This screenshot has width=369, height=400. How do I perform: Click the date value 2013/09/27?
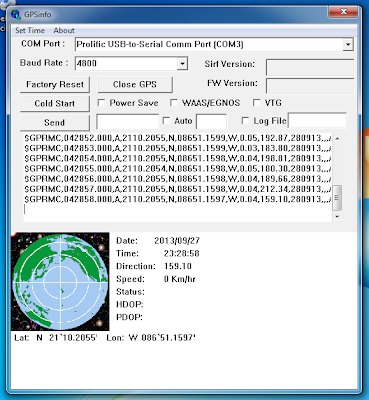177,241
